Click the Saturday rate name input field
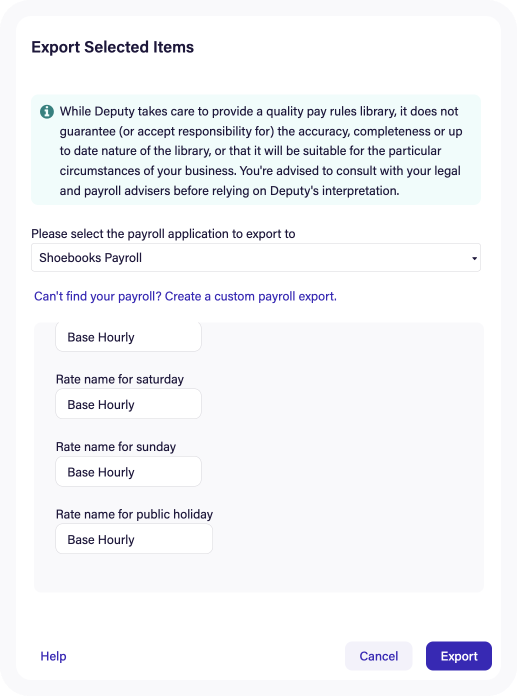This screenshot has height=696, width=517. pyautogui.click(x=128, y=404)
